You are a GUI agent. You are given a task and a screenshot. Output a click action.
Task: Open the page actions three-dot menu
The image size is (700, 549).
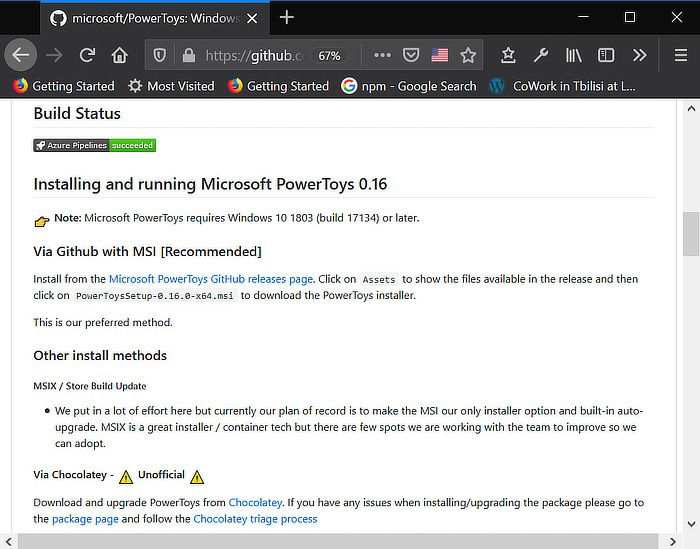point(382,55)
